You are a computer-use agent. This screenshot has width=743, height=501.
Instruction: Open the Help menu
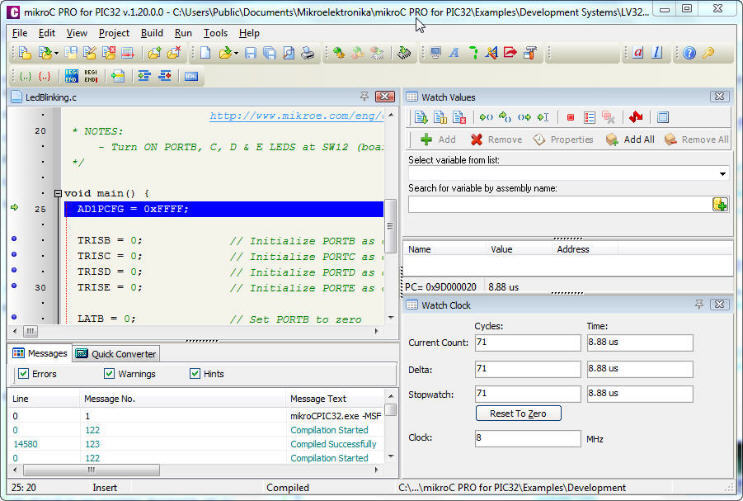249,33
